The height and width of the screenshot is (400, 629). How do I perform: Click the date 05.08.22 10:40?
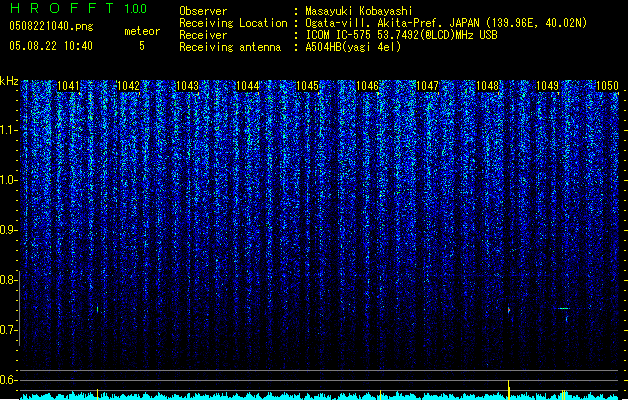click(51, 46)
